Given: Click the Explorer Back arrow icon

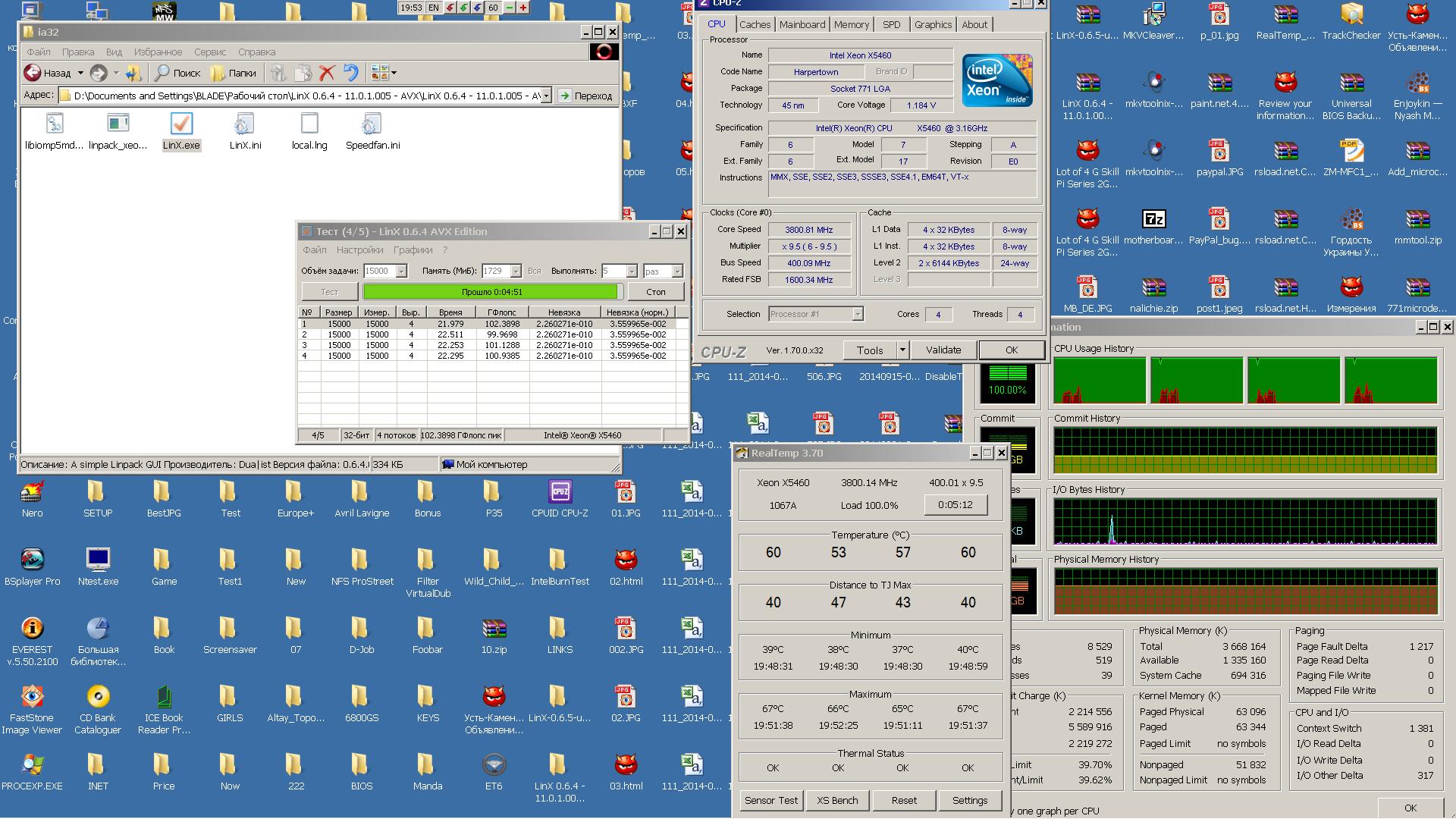Looking at the screenshot, I should pos(33,73).
